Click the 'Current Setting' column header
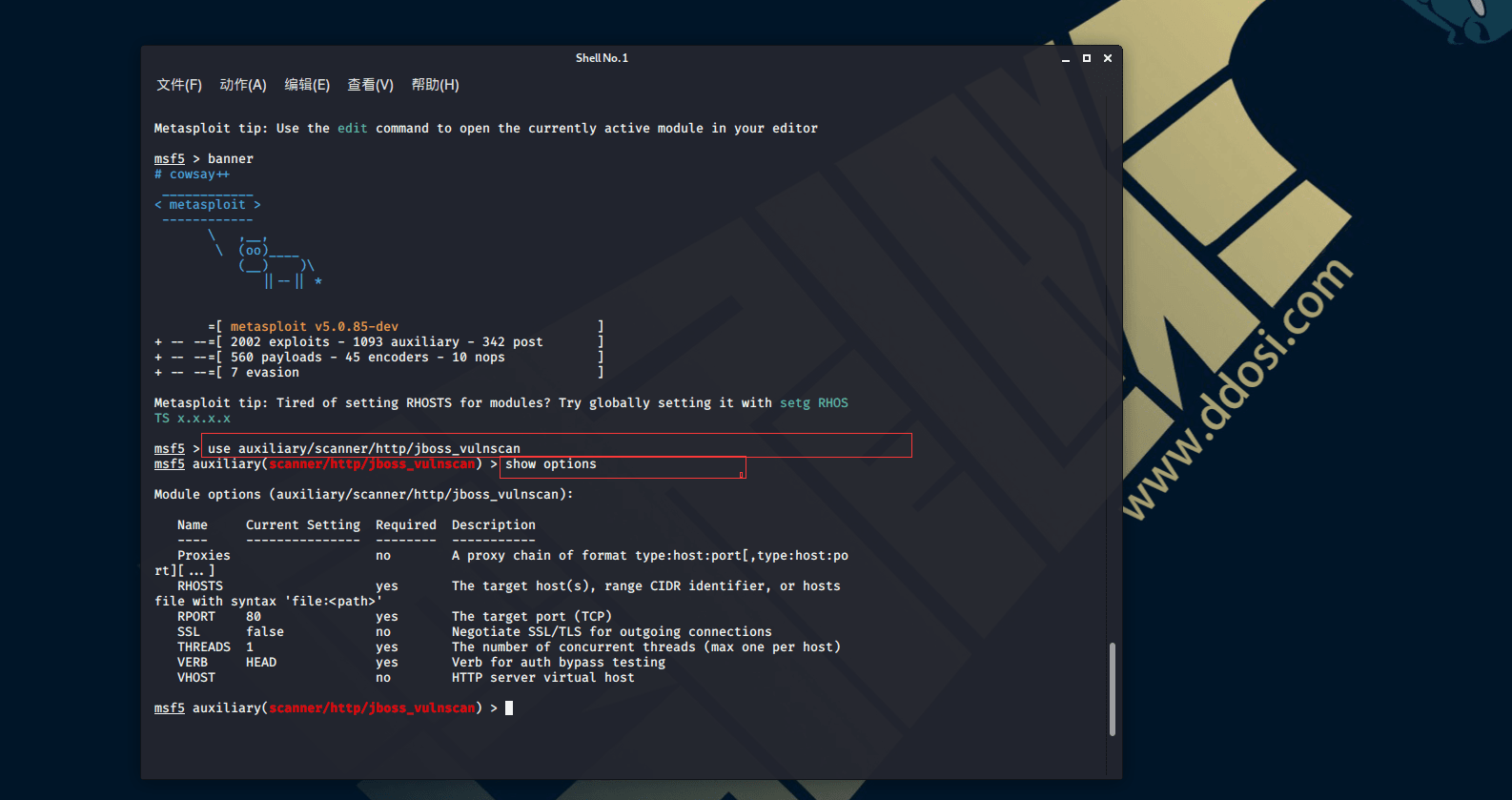 pos(303,525)
